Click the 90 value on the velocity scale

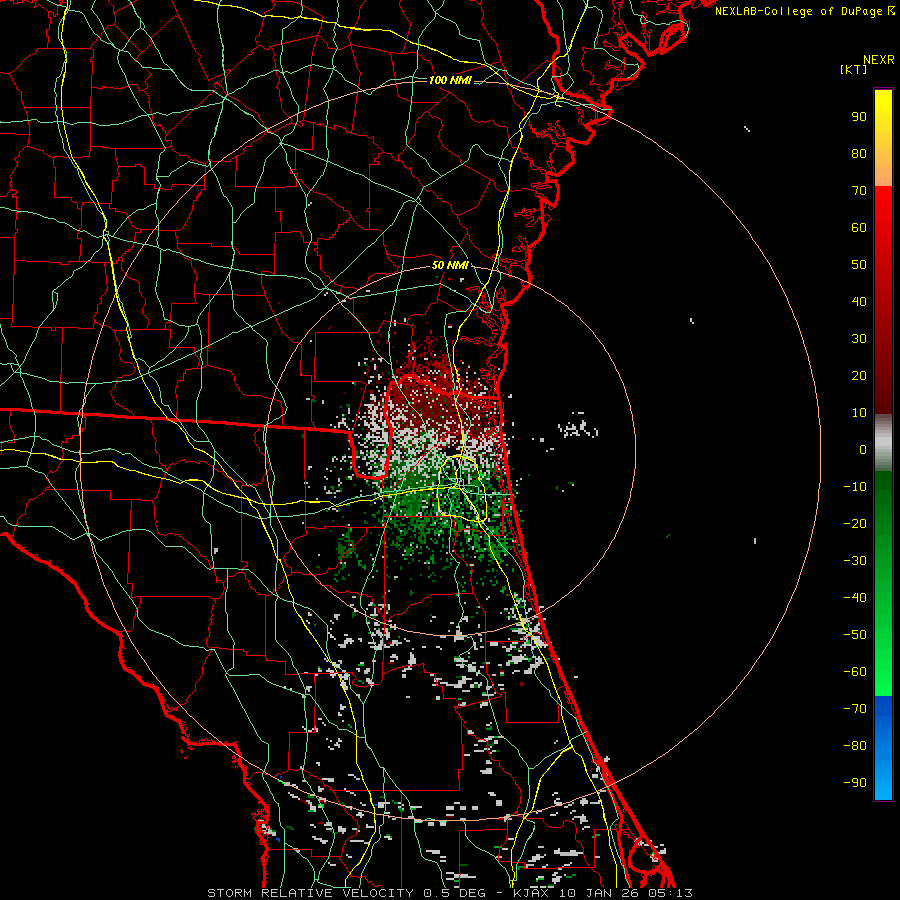click(859, 117)
